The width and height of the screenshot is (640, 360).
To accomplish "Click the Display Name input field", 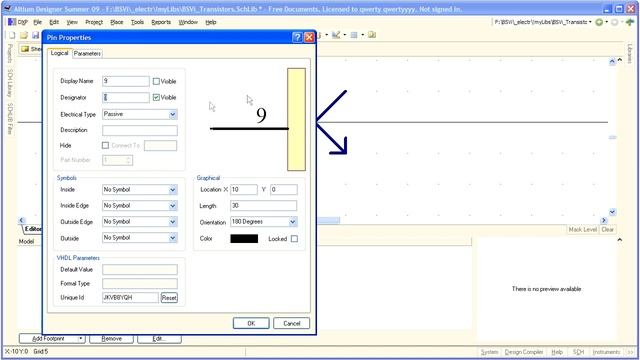I will 126,81.
